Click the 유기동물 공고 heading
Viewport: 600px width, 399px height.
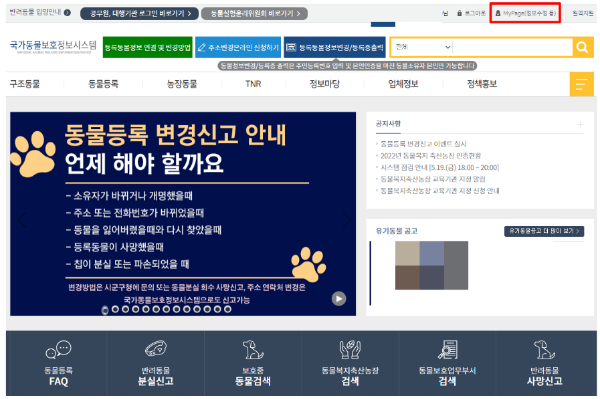click(396, 231)
